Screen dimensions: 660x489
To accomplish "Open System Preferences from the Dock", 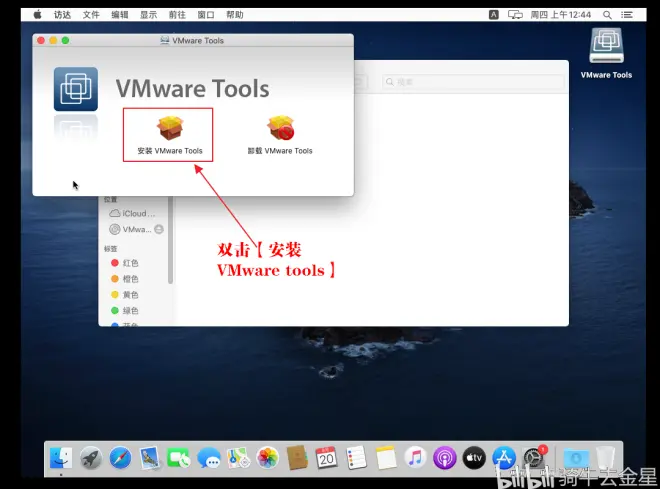I will (533, 458).
